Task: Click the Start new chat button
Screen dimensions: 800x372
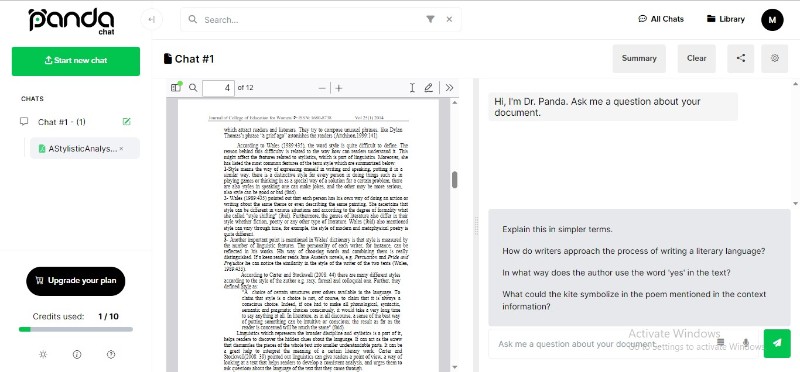Action: click(x=76, y=61)
